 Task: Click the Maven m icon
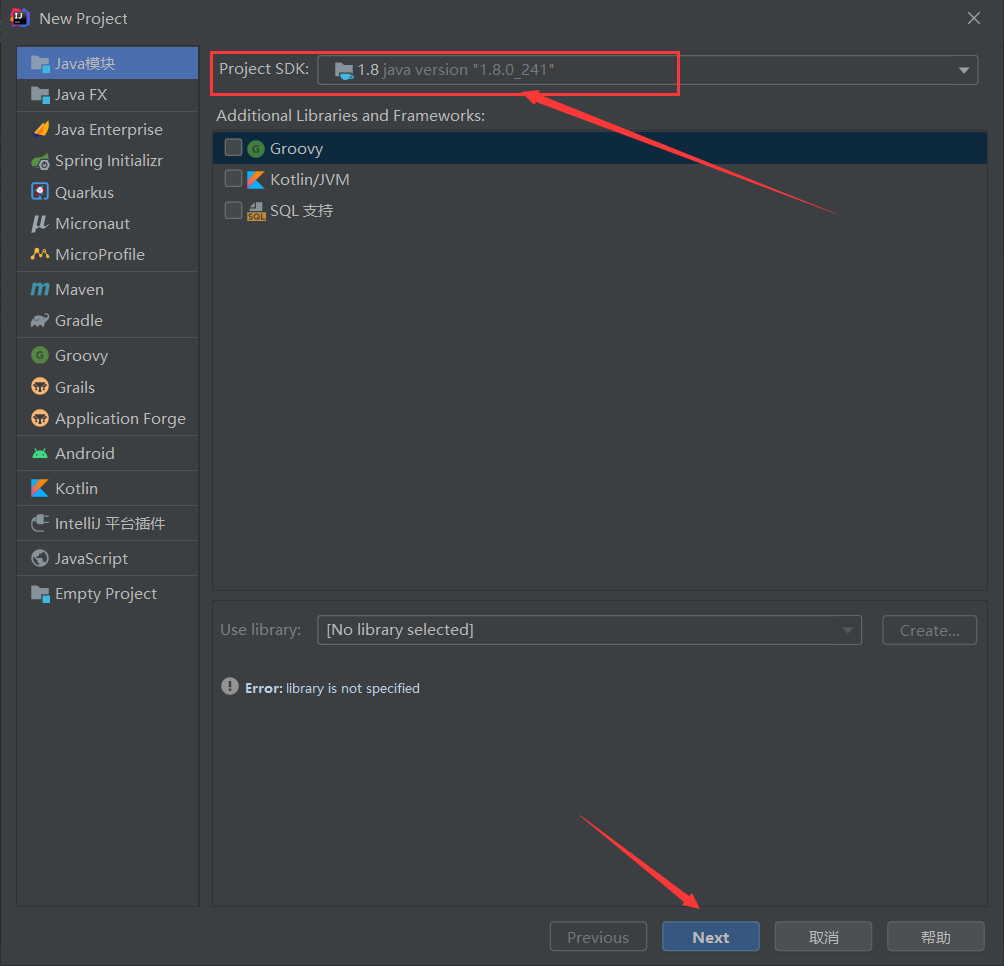click(x=40, y=289)
